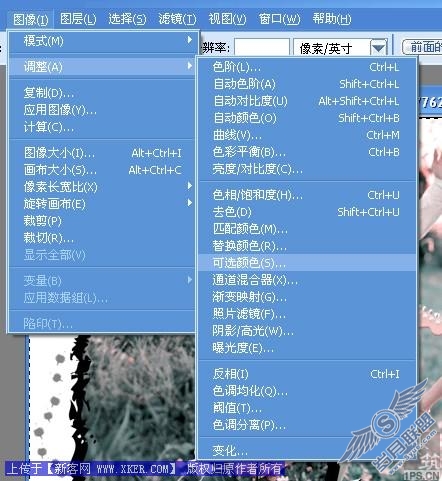Expand the 模式(M) submenu

[102, 41]
